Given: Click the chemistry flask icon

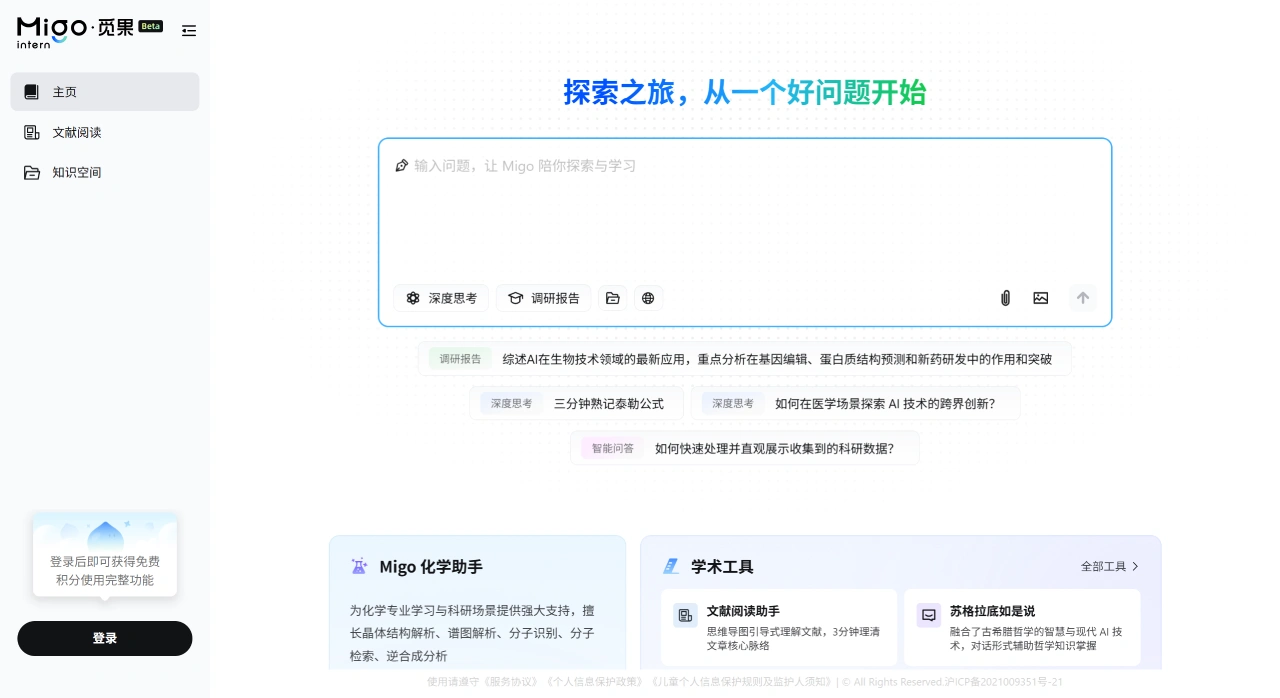Looking at the screenshot, I should [x=359, y=566].
